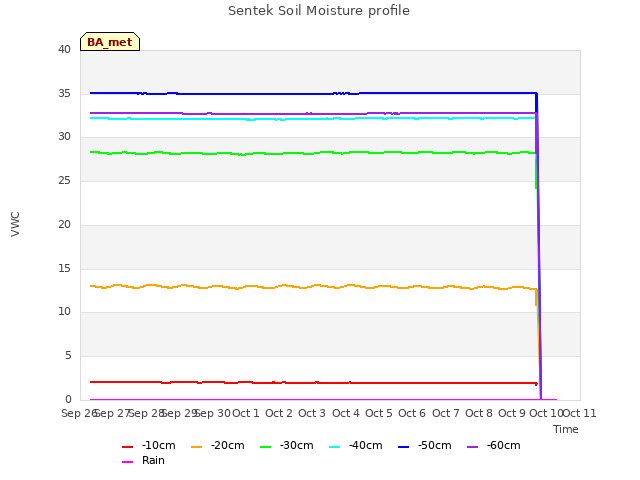
Task: Toggle the Rain legend entry
Action: pos(143,460)
